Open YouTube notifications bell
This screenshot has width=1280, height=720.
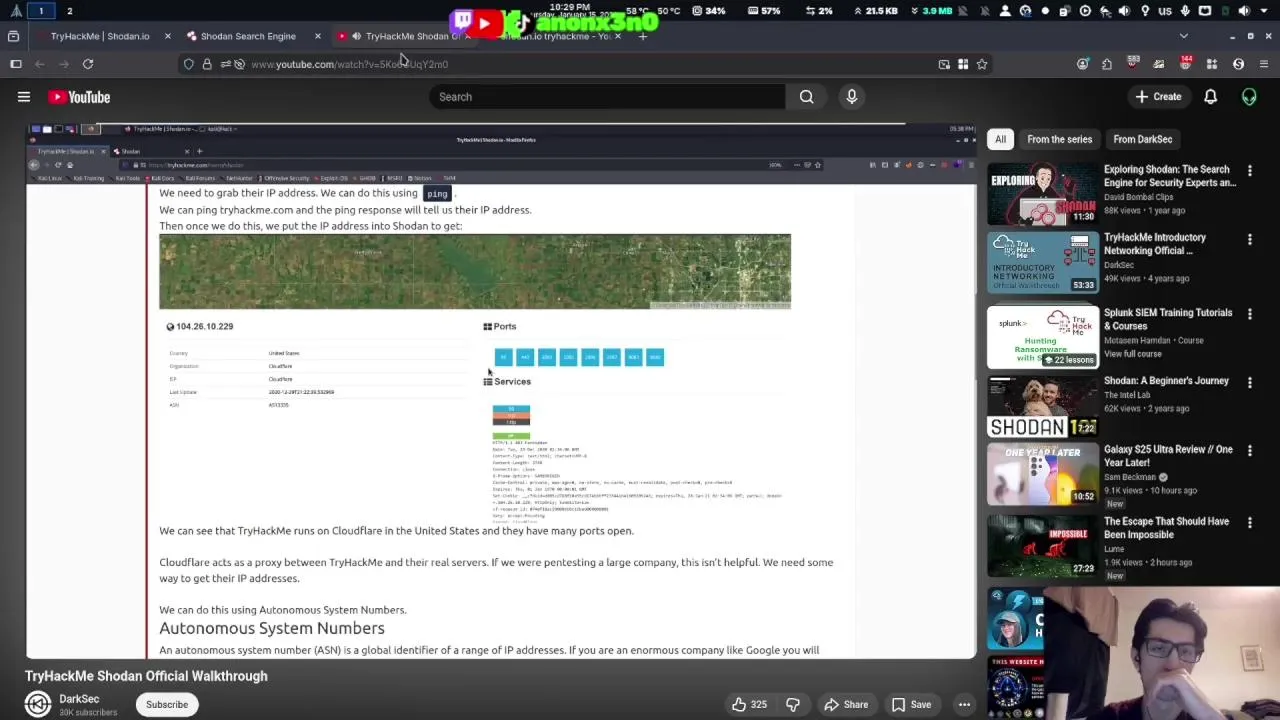[x=1210, y=97]
